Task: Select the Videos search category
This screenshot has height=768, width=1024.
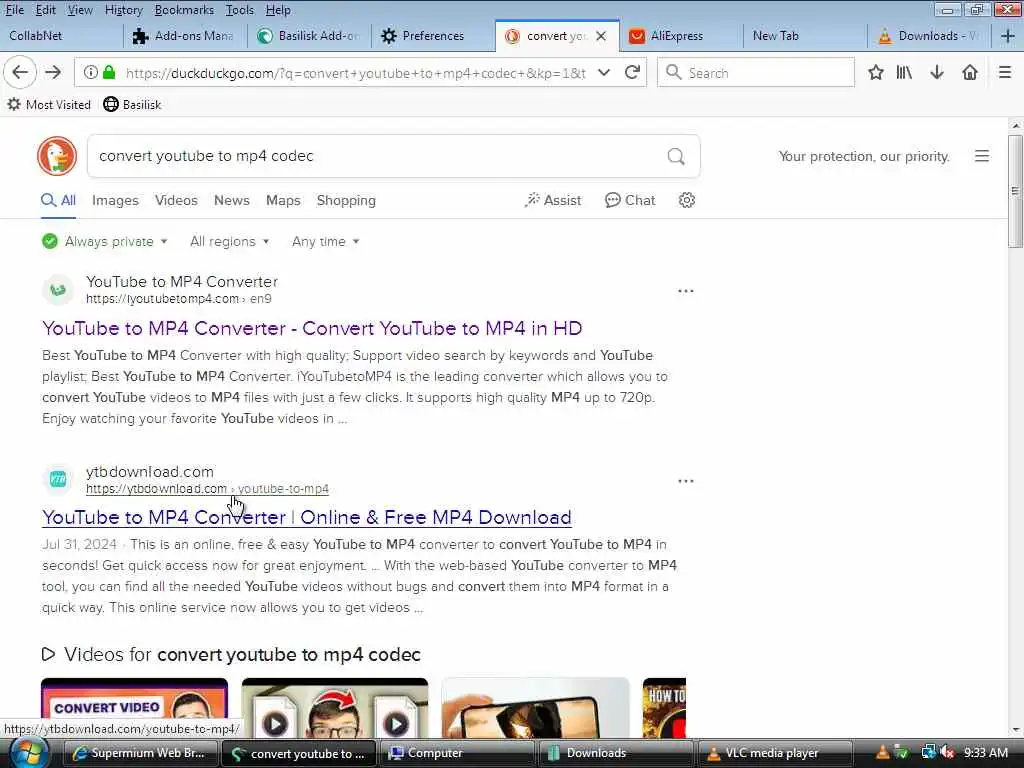Action: point(176,200)
